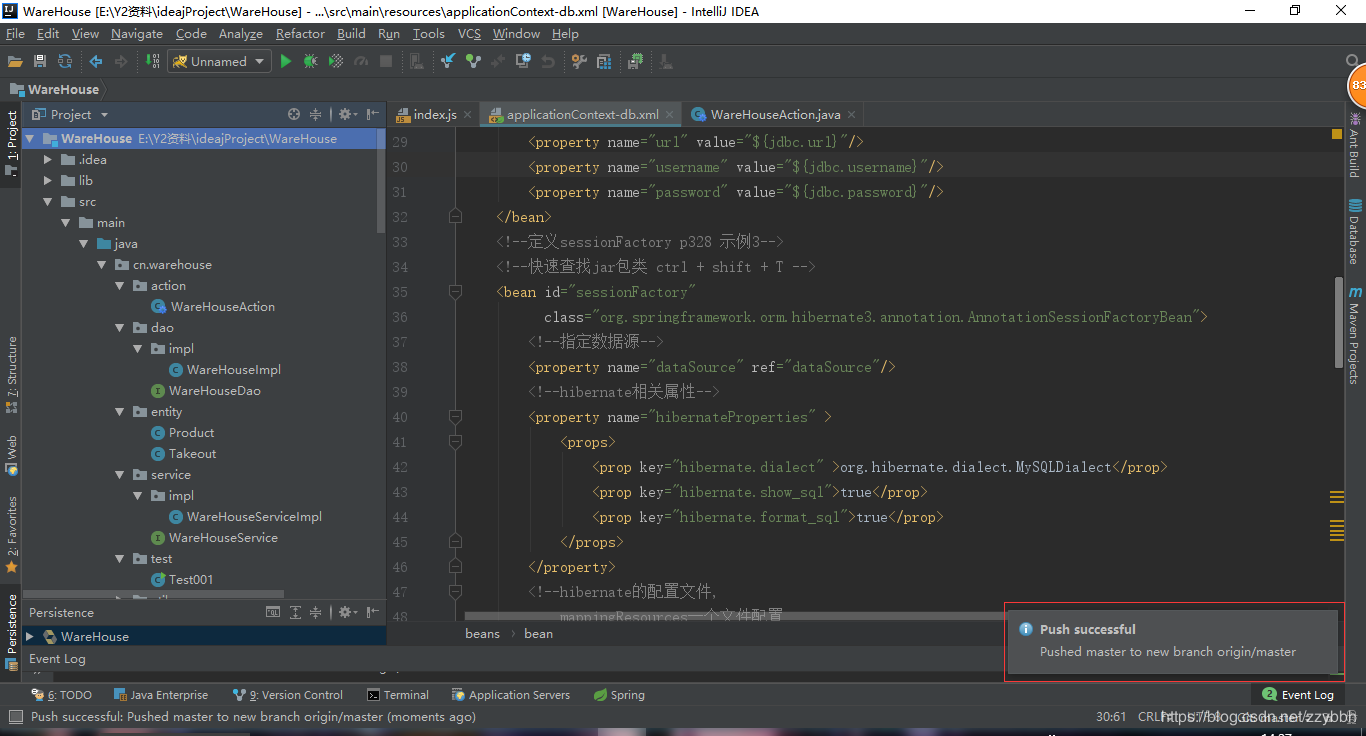
Task: Open the Maven Projects side panel
Action: click(x=1354, y=336)
